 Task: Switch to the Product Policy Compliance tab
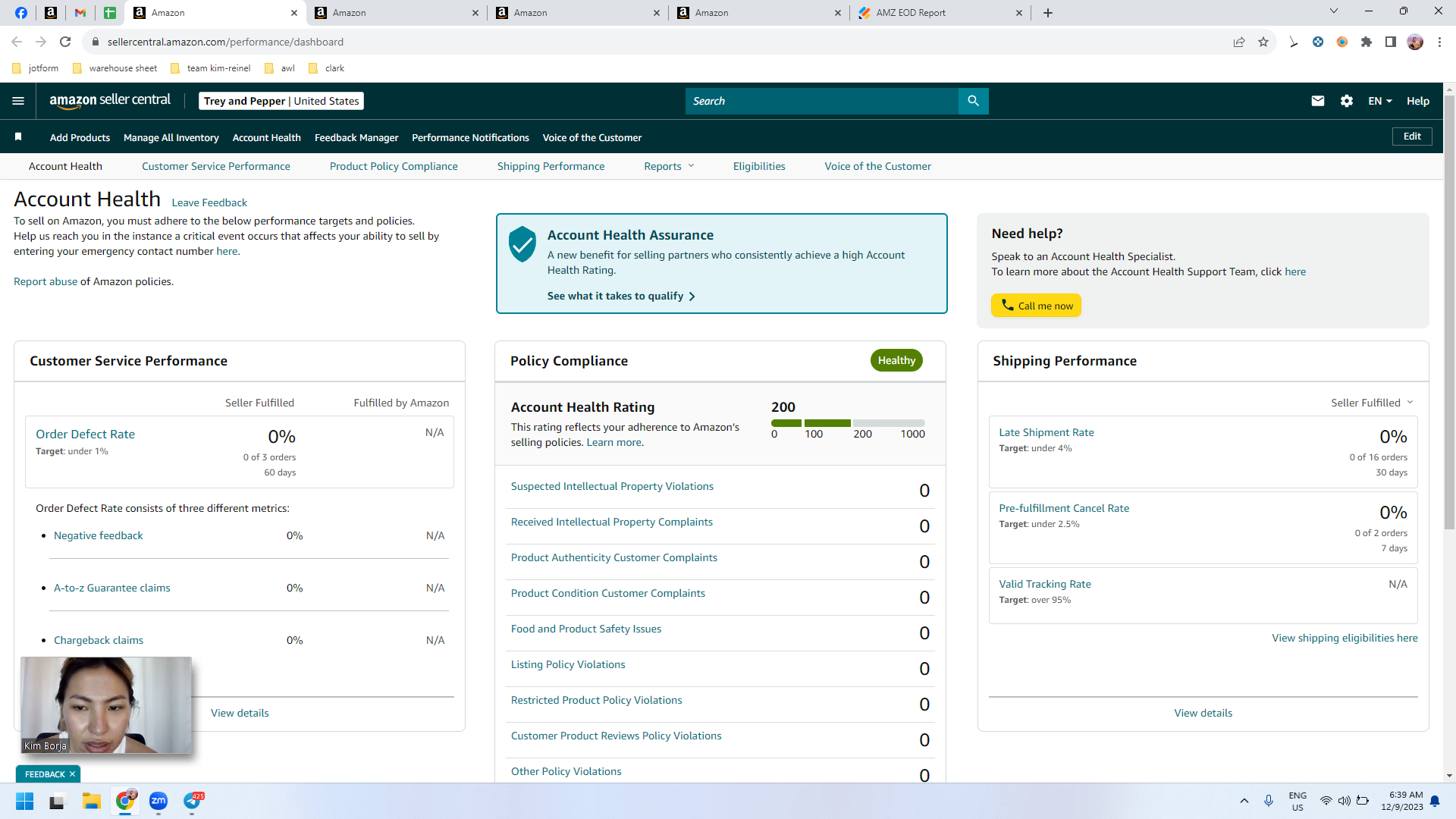(394, 166)
